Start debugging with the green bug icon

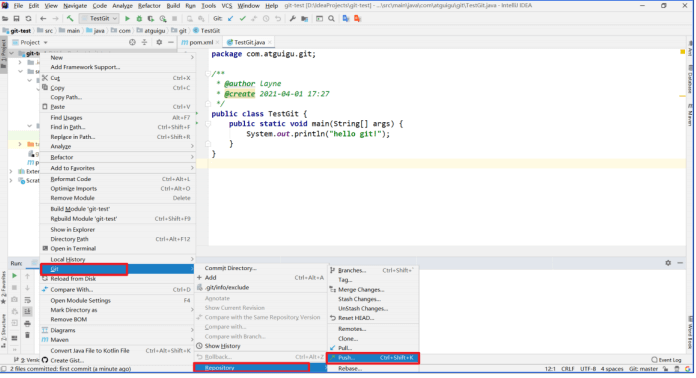point(139,19)
